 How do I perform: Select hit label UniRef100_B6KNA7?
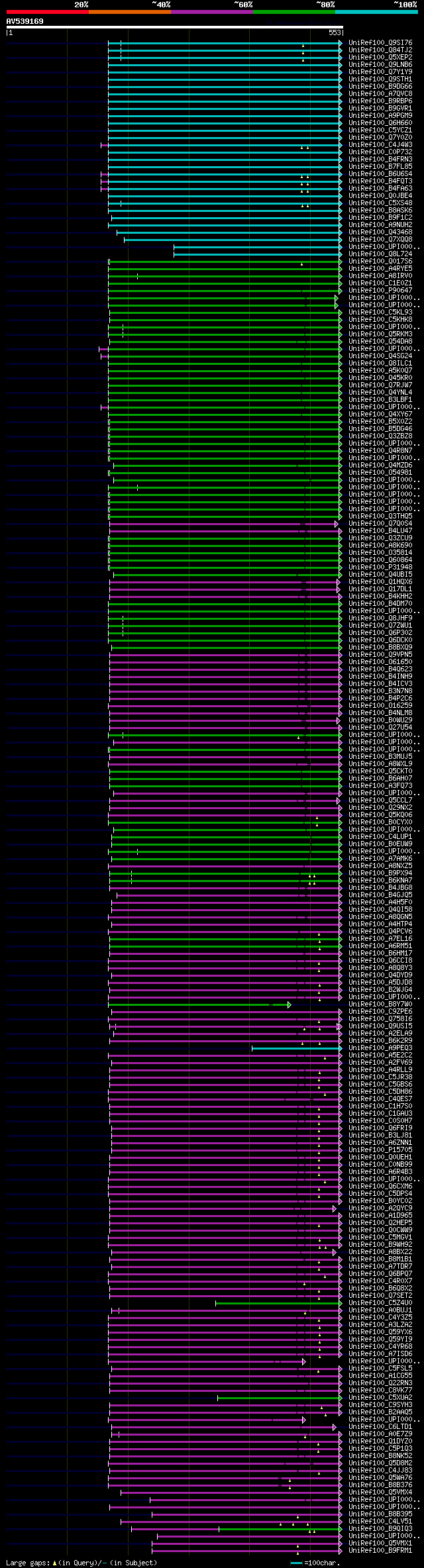coord(380,880)
